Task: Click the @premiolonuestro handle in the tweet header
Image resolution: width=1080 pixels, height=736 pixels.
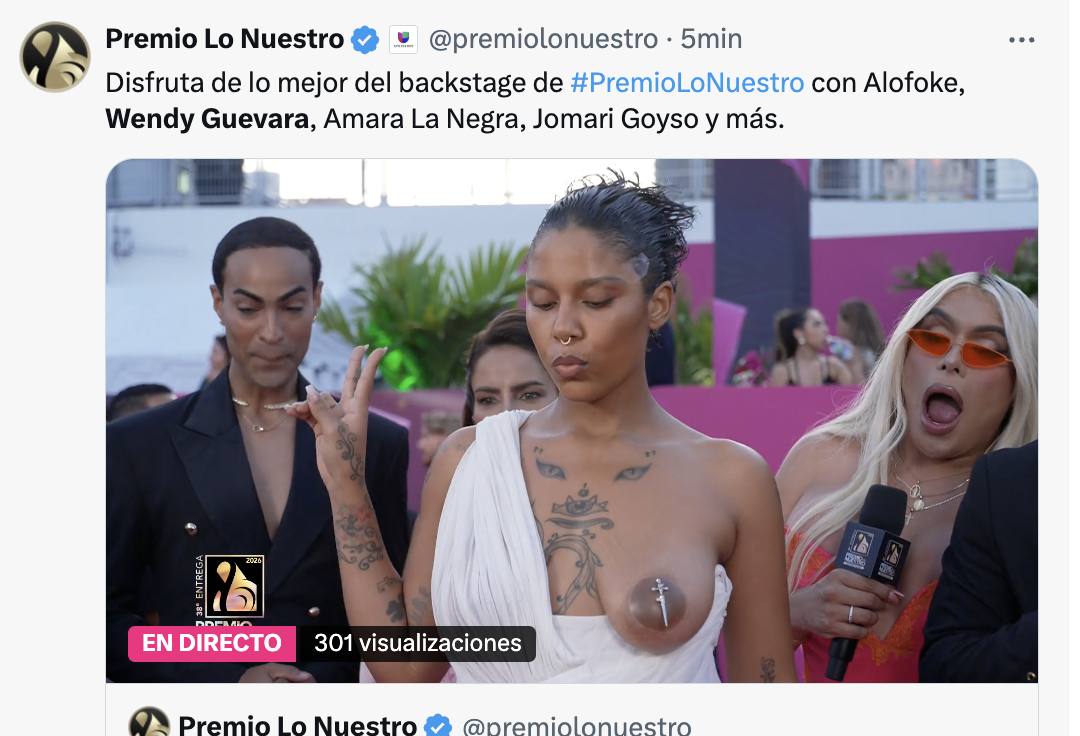Action: tap(543, 39)
